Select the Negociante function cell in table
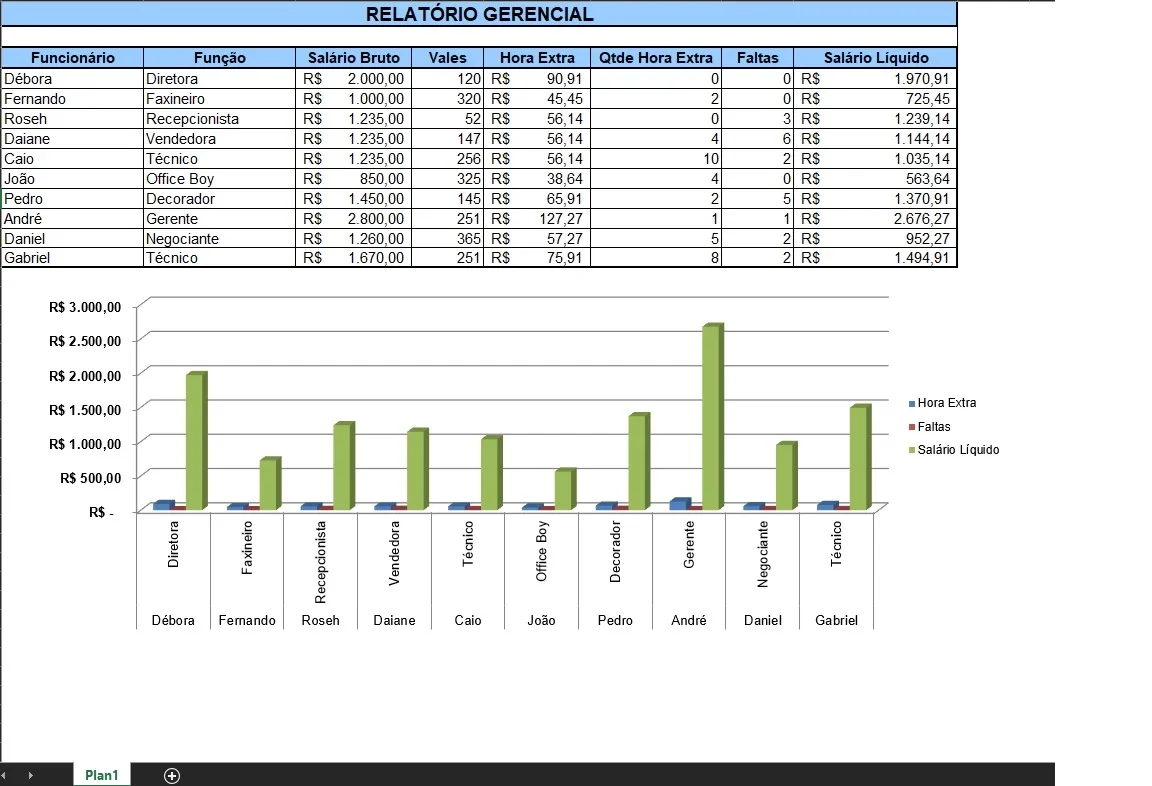 (x=220, y=238)
